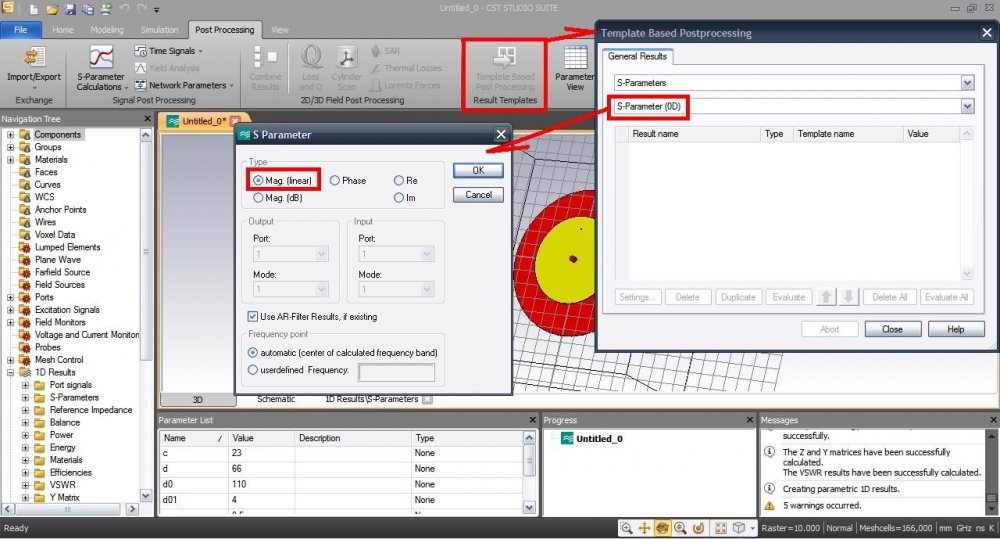Open S-Parameter Calculations tool
1000x539 pixels.
[x=101, y=67]
